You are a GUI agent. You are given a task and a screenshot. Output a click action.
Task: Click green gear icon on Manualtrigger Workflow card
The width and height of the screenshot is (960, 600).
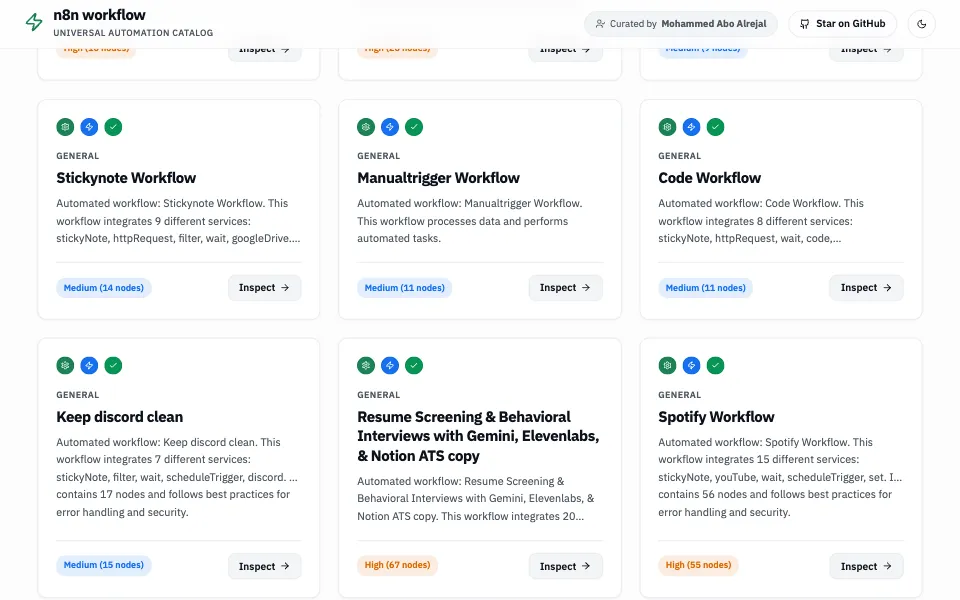coord(366,127)
